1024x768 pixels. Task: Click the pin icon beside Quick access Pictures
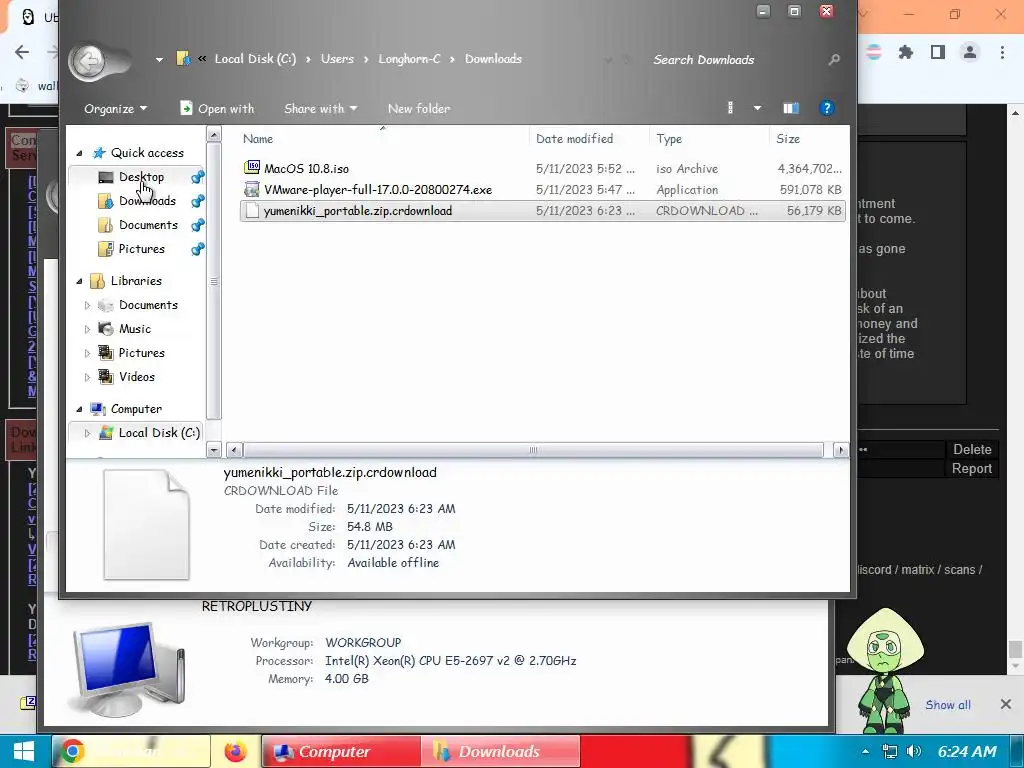tap(197, 249)
